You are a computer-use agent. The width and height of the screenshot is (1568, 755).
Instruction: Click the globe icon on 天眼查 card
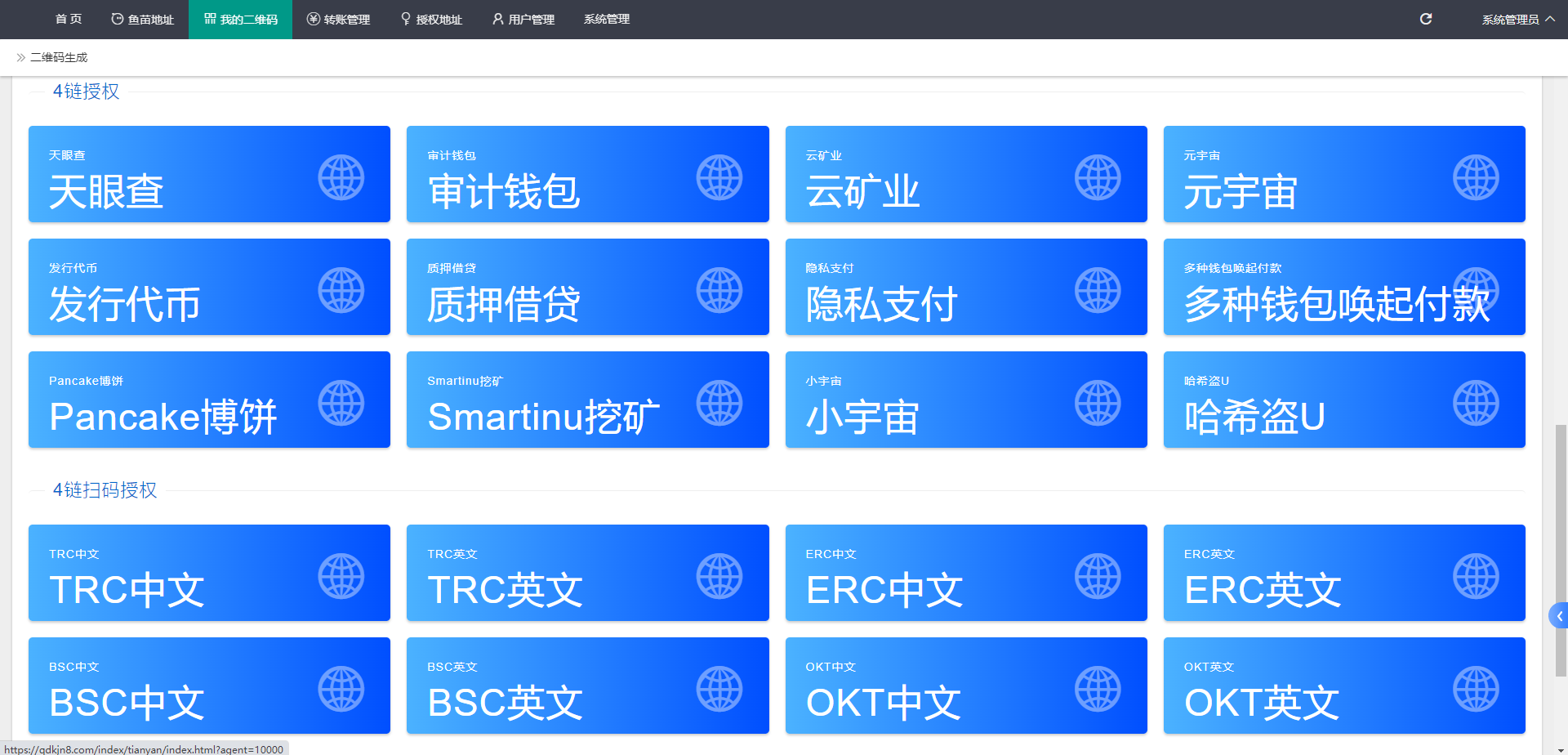[341, 177]
